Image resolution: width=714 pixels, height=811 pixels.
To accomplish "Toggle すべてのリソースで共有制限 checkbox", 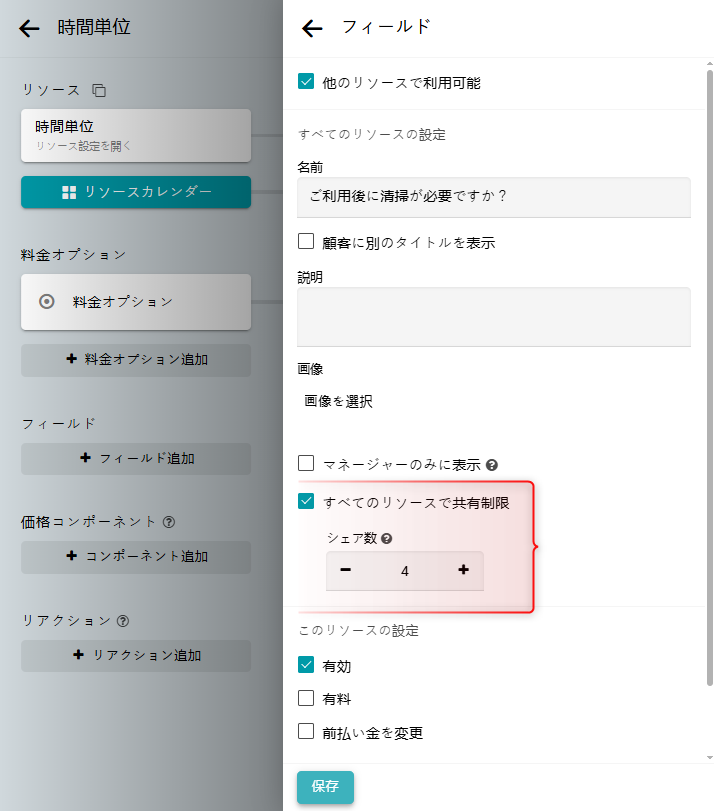I will (307, 502).
